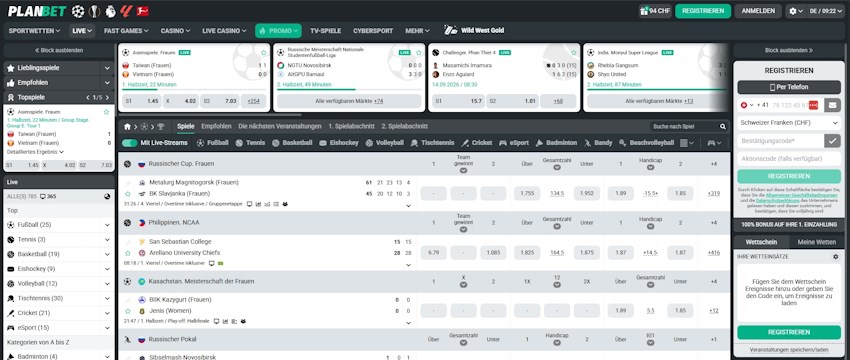This screenshot has height=360, width=850.
Task: Switch to 2. Spielabschnitt tab
Action: pyautogui.click(x=404, y=126)
